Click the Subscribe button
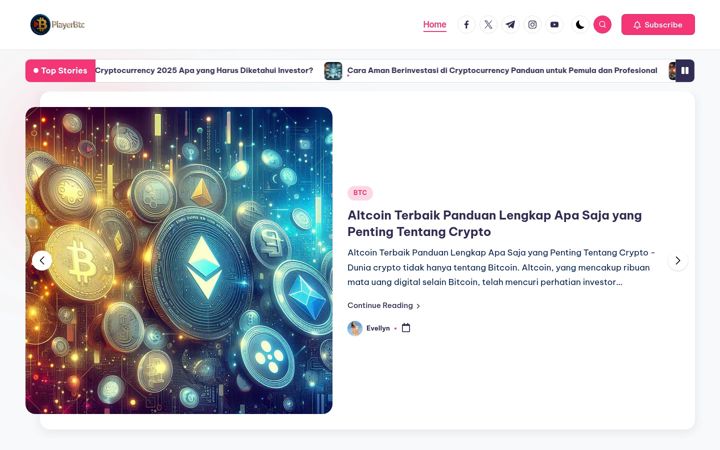This screenshot has width=720, height=450. click(x=658, y=24)
